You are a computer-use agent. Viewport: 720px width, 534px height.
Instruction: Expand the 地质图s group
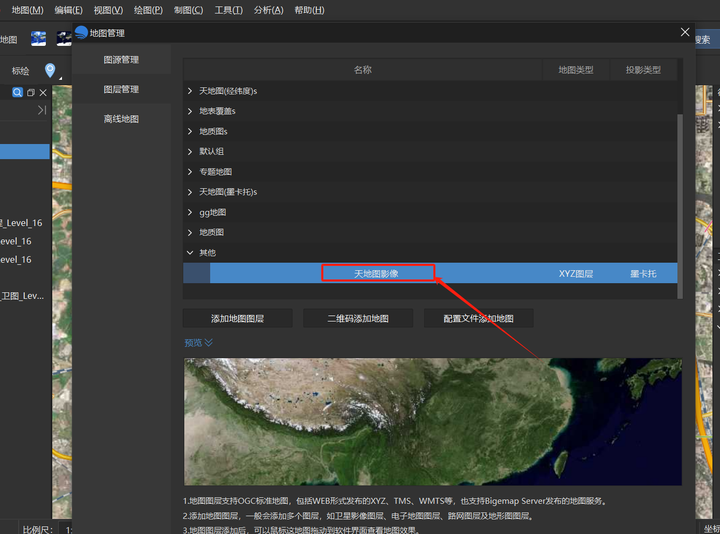tap(190, 131)
